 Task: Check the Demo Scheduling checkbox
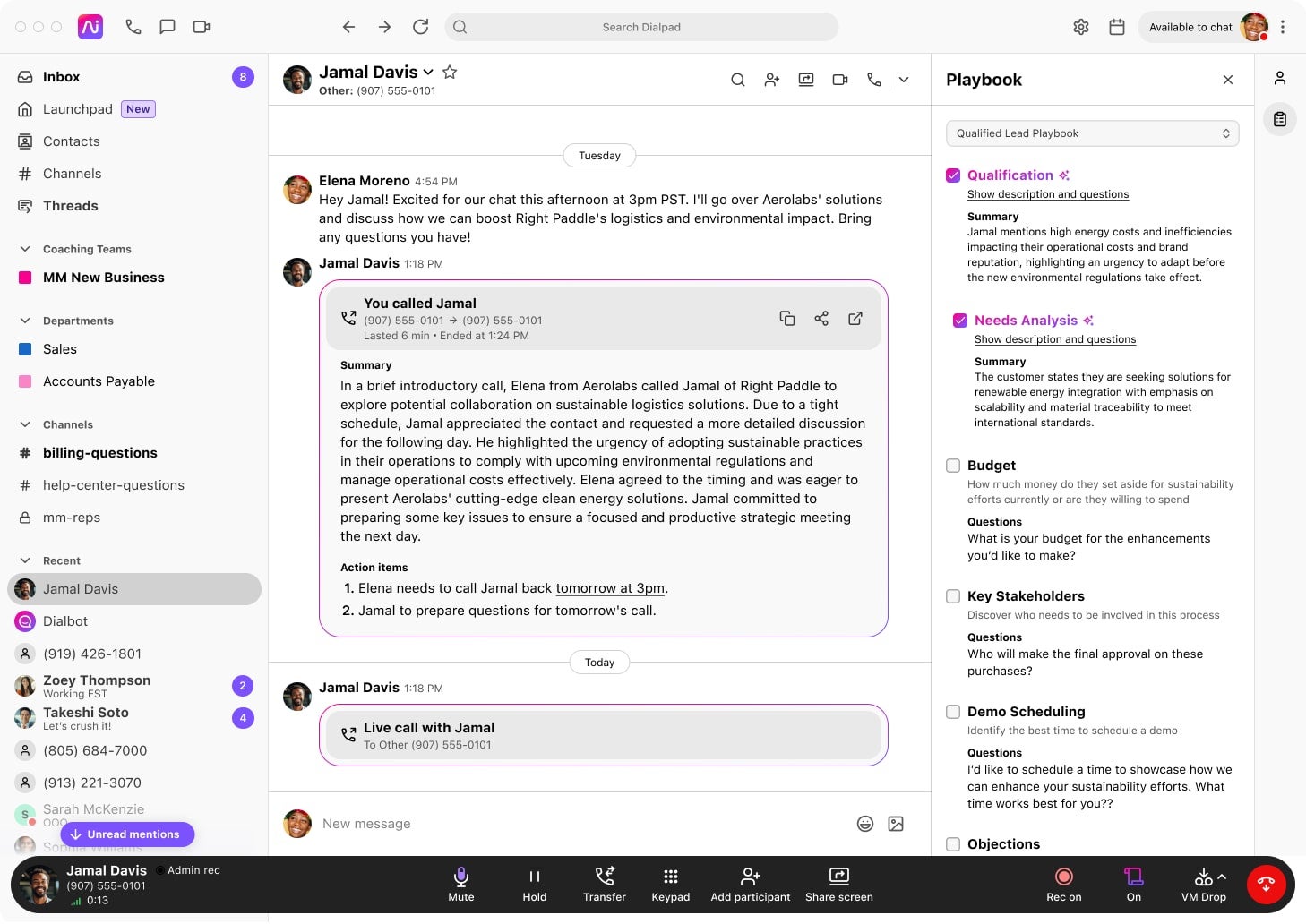tap(953, 711)
